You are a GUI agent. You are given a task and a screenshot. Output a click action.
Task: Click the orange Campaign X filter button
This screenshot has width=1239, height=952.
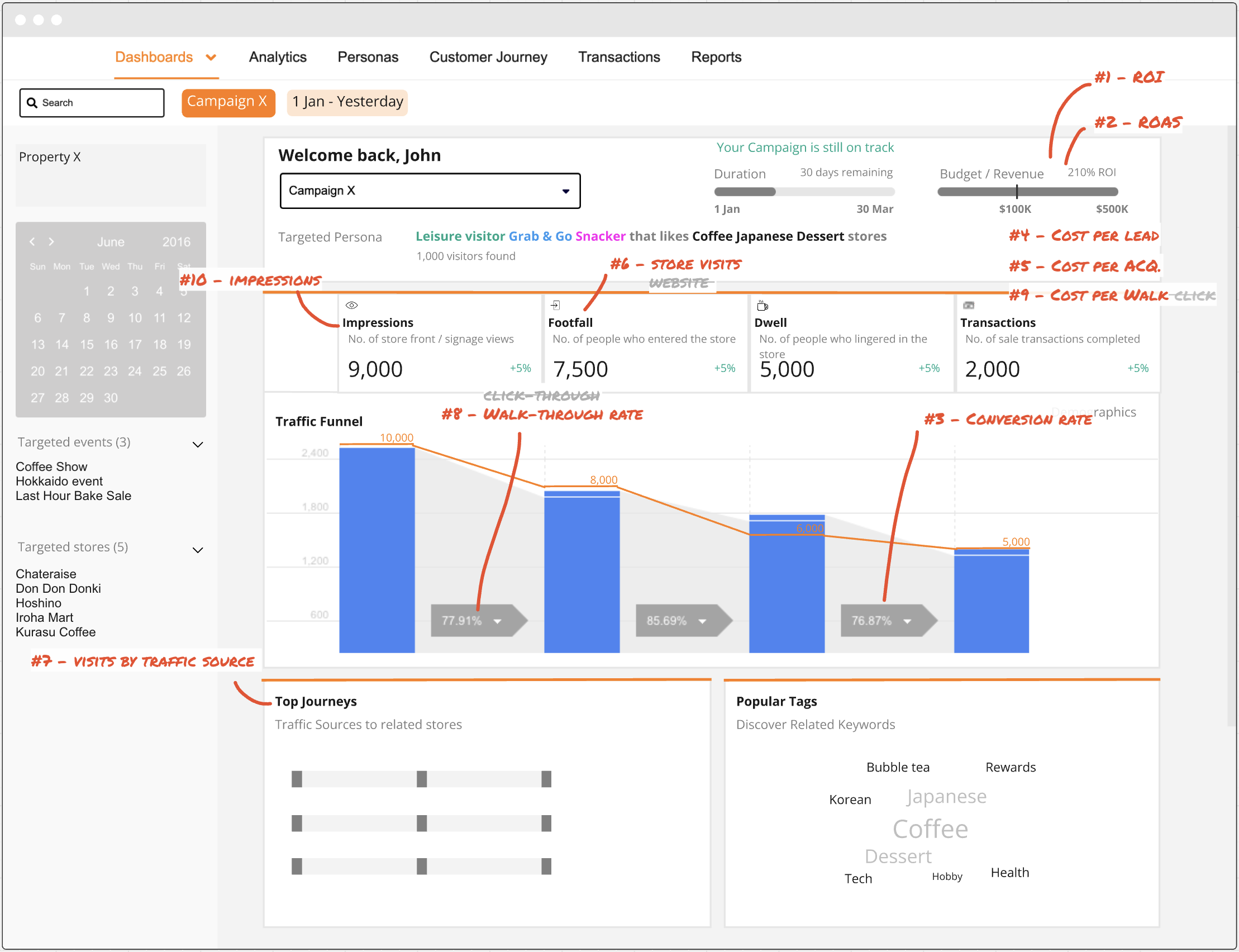click(x=228, y=103)
